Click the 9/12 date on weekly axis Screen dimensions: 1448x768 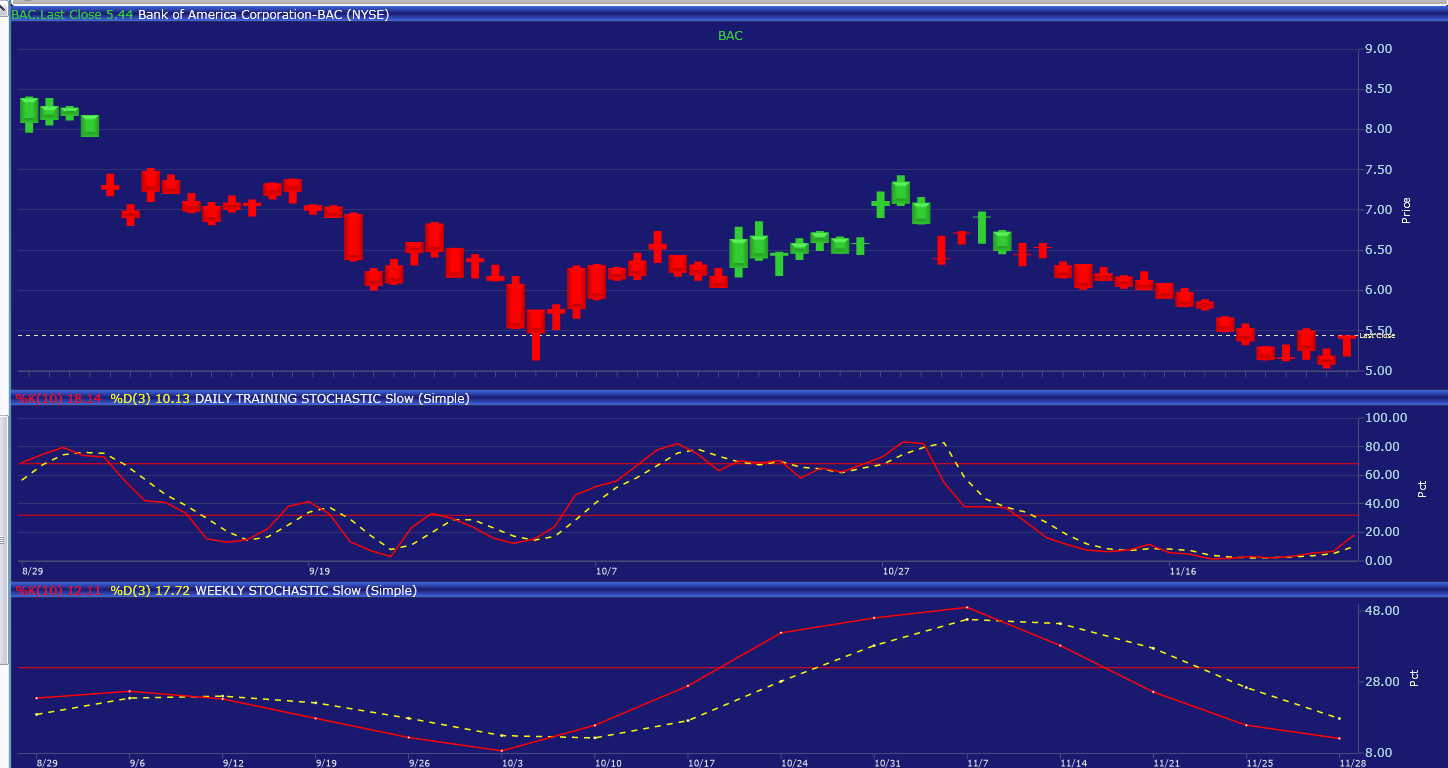tap(233, 763)
